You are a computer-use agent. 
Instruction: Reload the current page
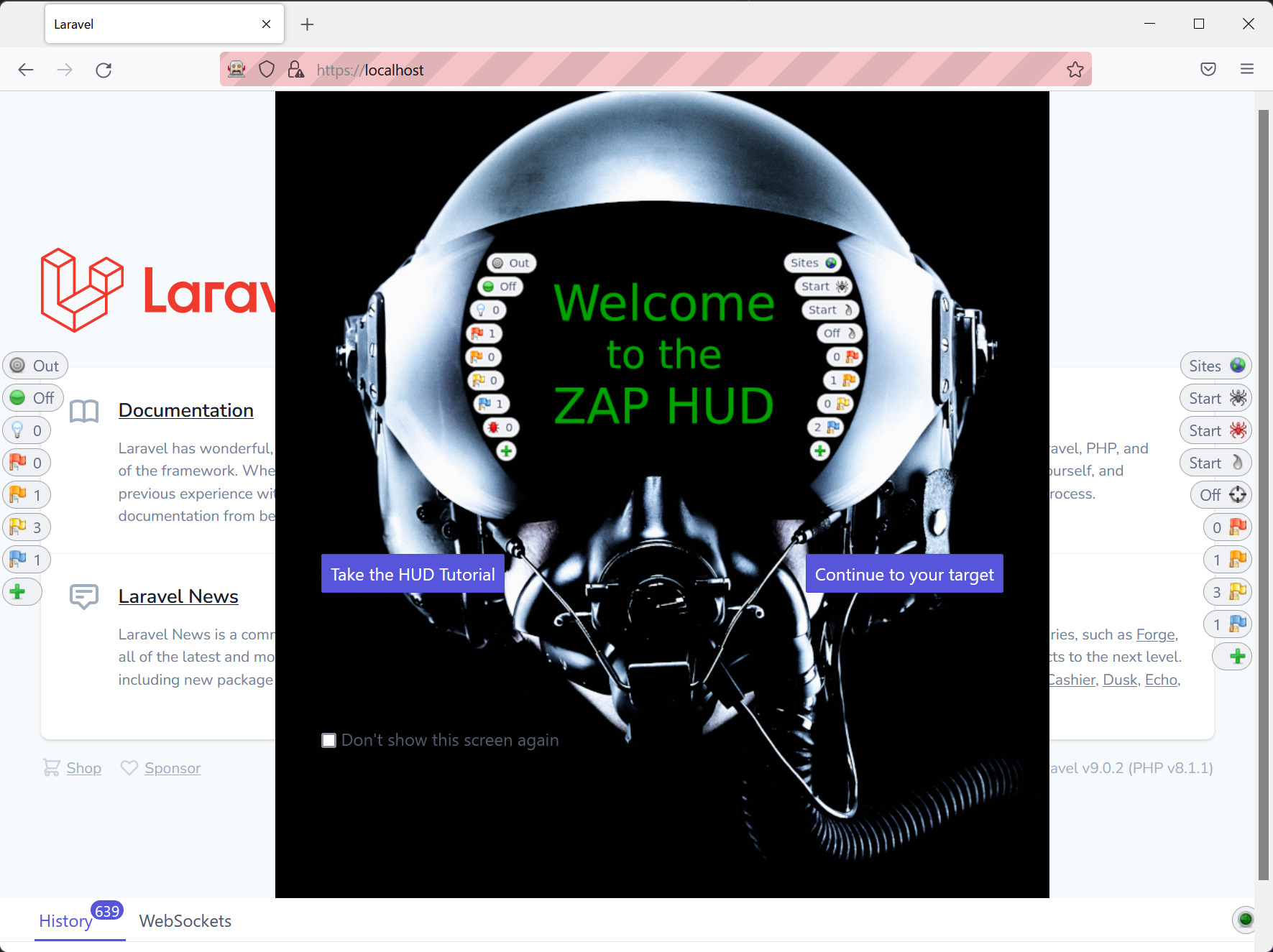click(104, 70)
